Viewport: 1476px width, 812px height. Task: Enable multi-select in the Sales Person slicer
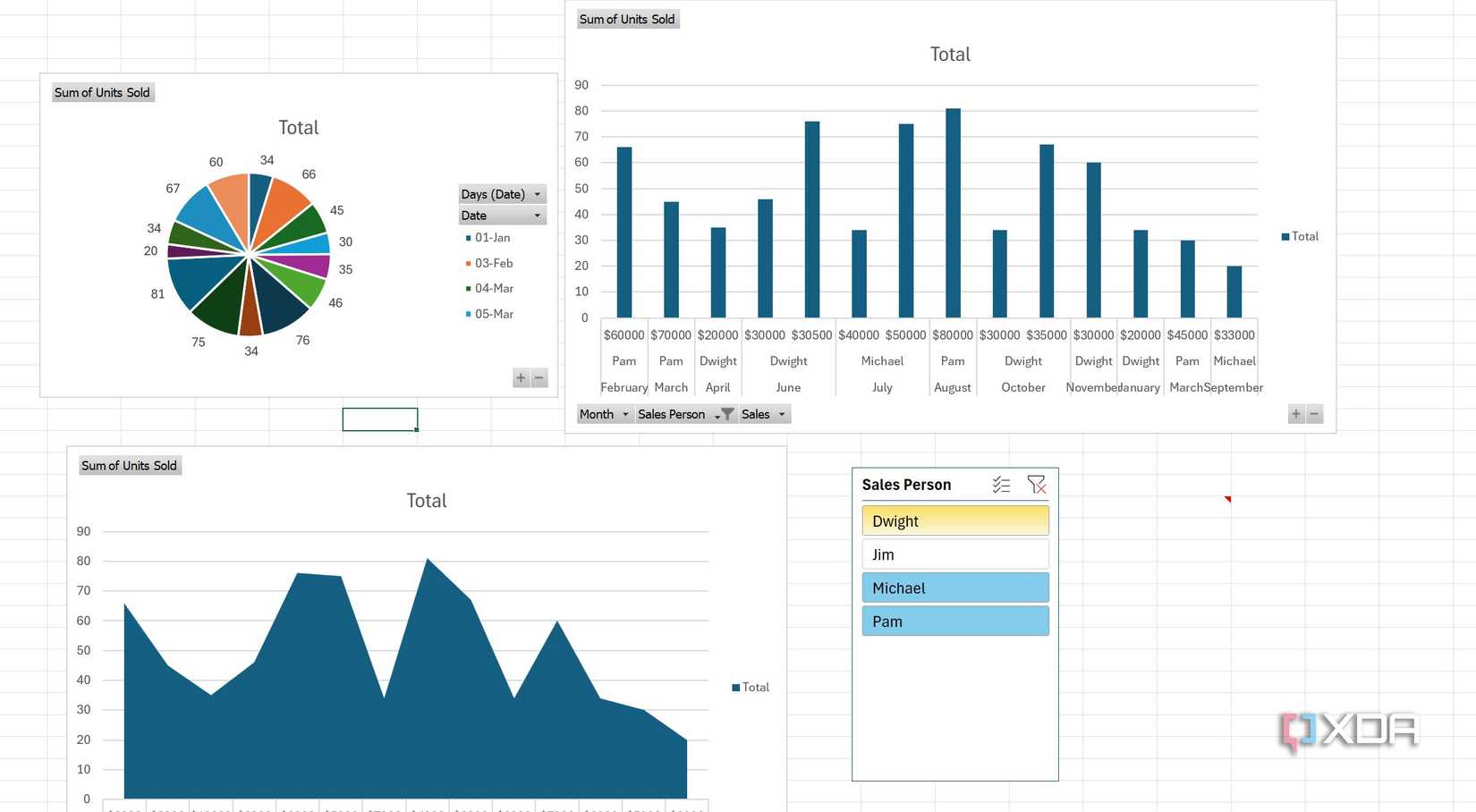(1001, 484)
